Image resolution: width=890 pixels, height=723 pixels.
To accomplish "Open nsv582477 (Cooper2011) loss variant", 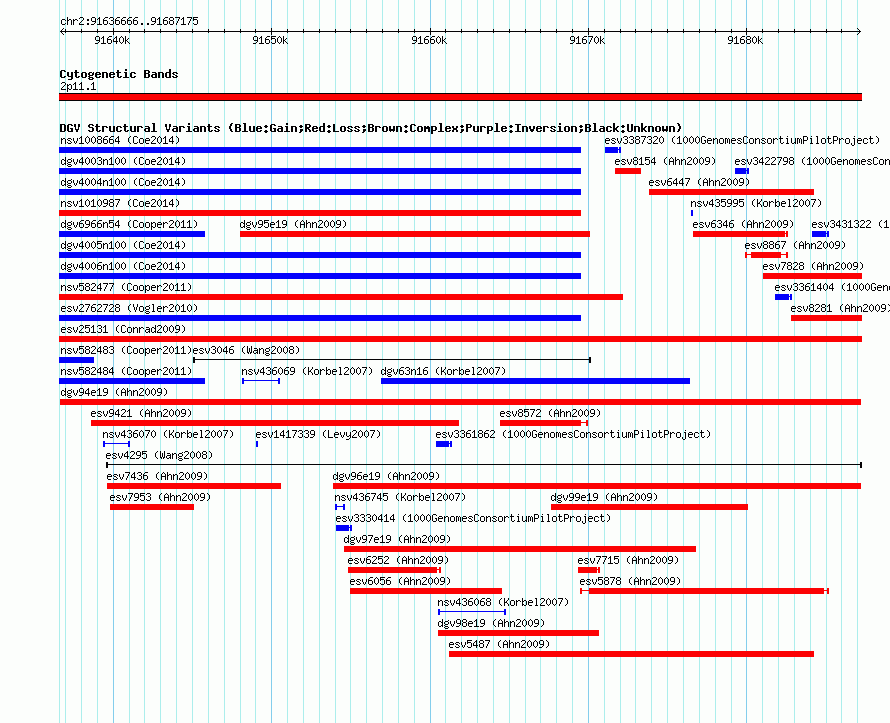I will pos(341,297).
